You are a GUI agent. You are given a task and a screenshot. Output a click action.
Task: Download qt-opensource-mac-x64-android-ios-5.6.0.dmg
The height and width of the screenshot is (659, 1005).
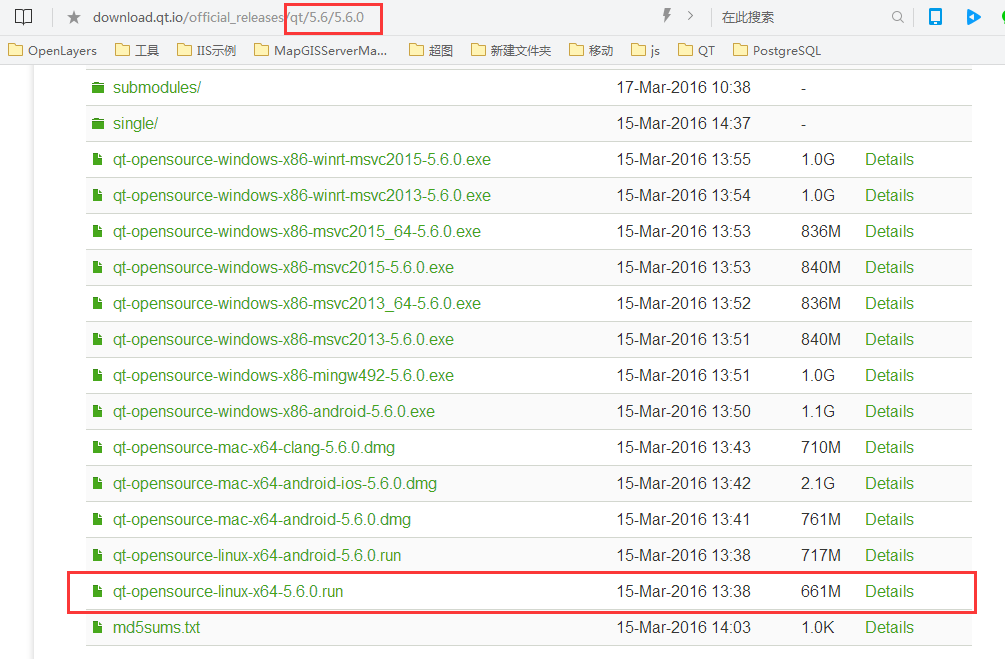[275, 483]
